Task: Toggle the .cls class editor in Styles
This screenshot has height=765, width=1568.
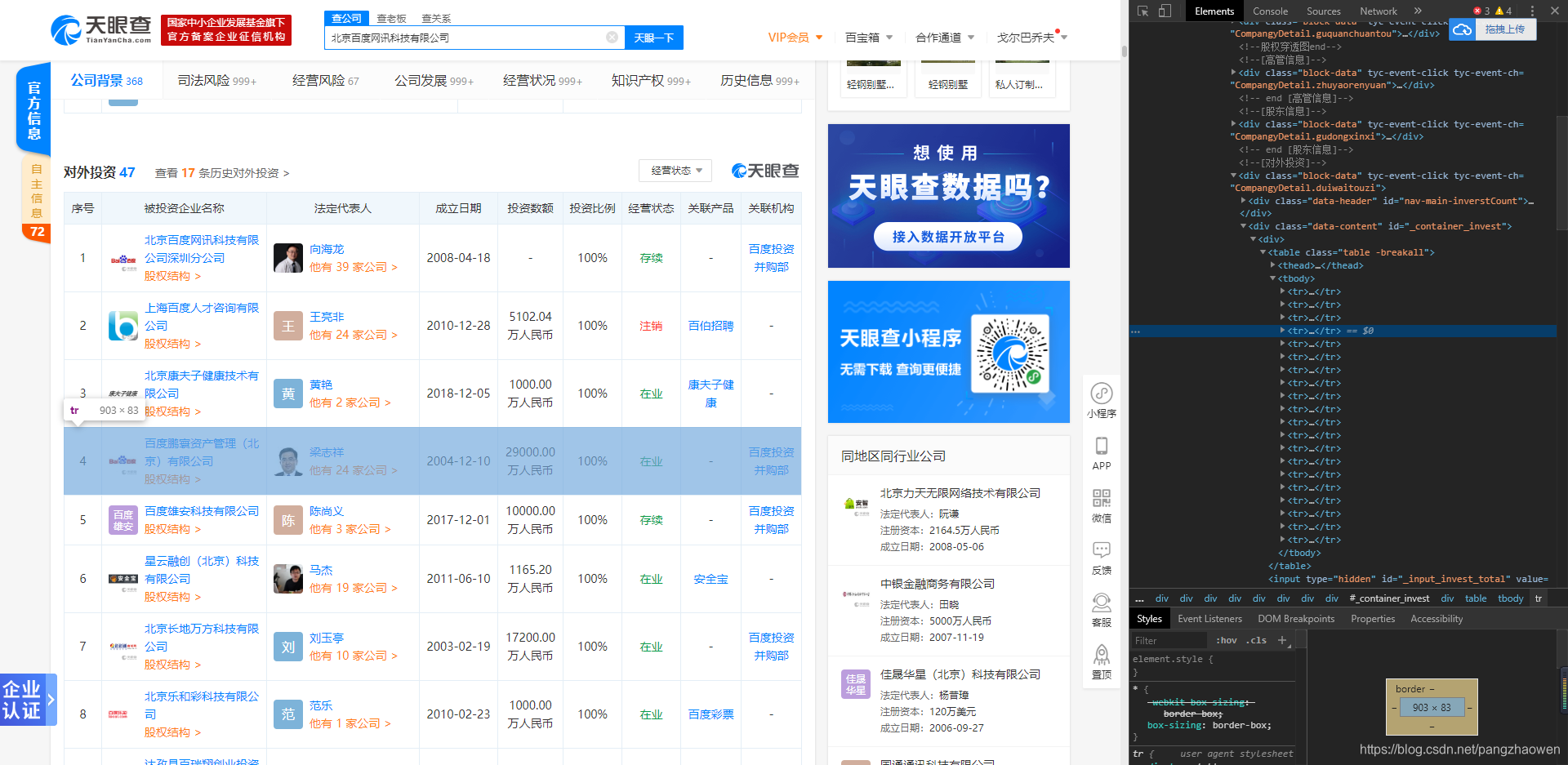Action: 1255,640
